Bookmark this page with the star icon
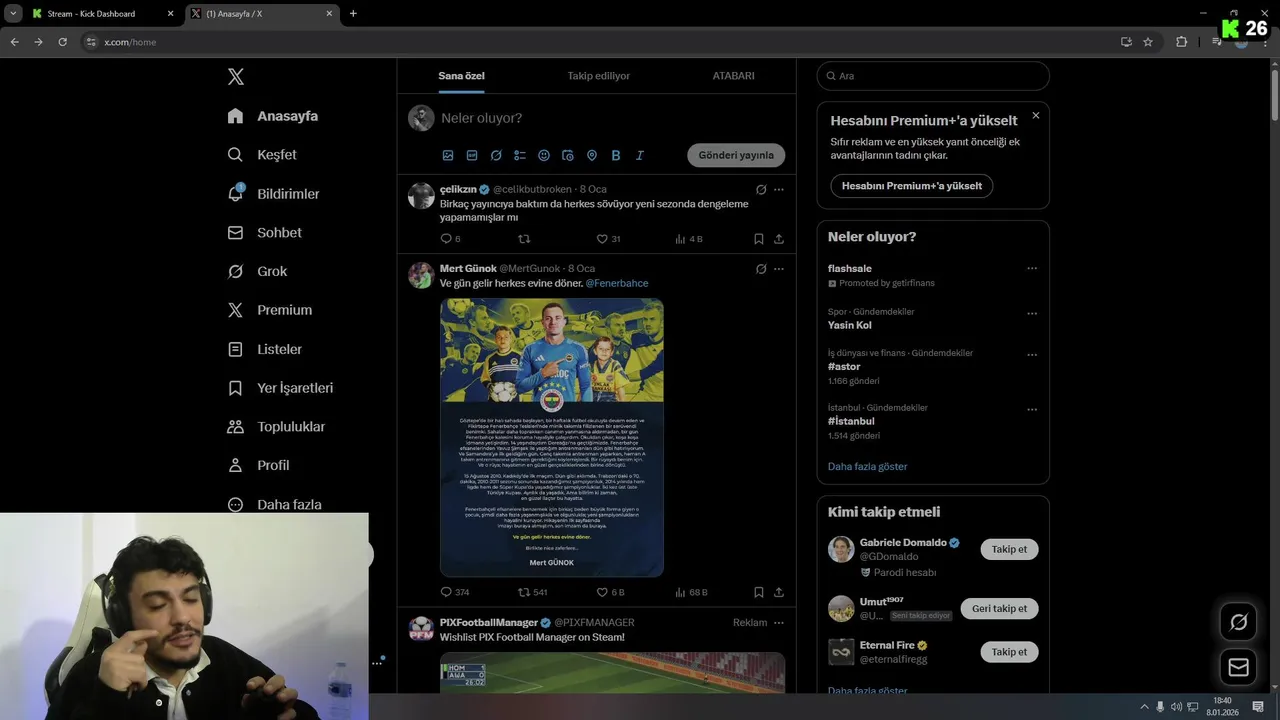This screenshot has width=1280, height=720. click(1148, 42)
